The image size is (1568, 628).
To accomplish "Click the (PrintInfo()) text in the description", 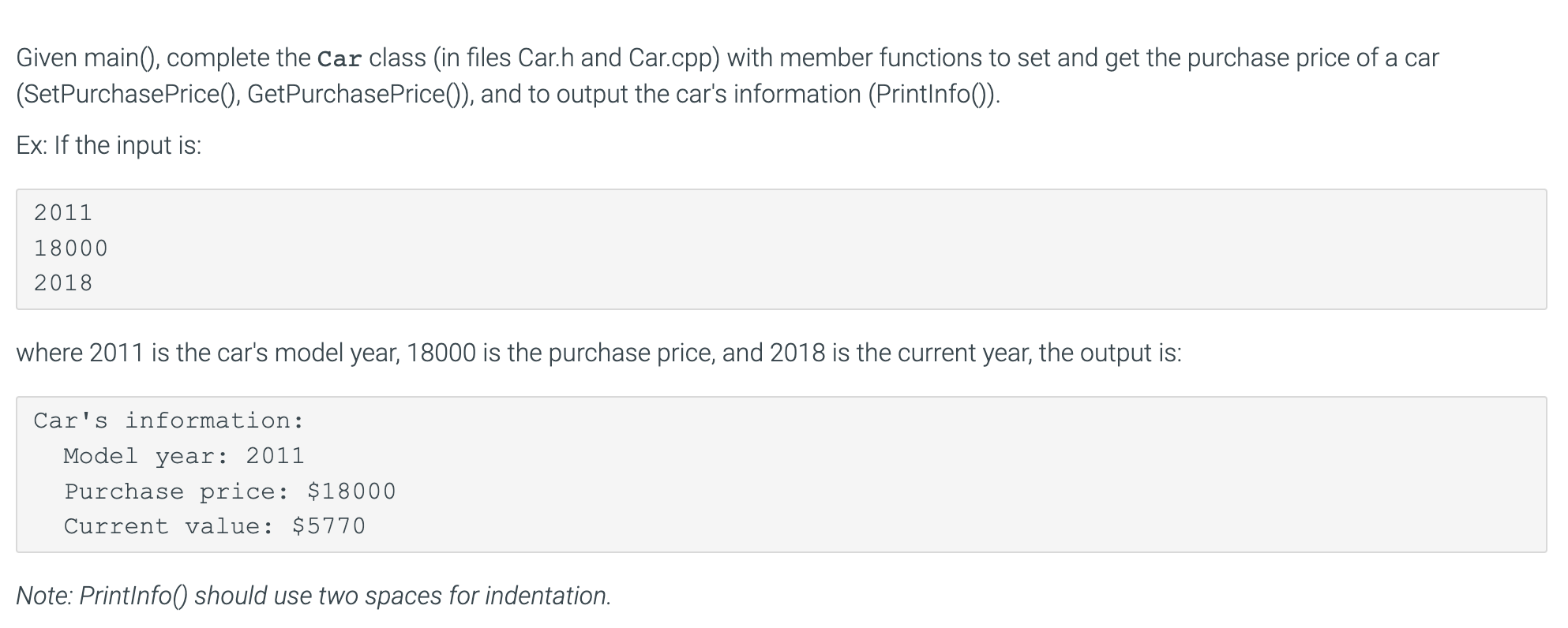I will click(x=934, y=95).
